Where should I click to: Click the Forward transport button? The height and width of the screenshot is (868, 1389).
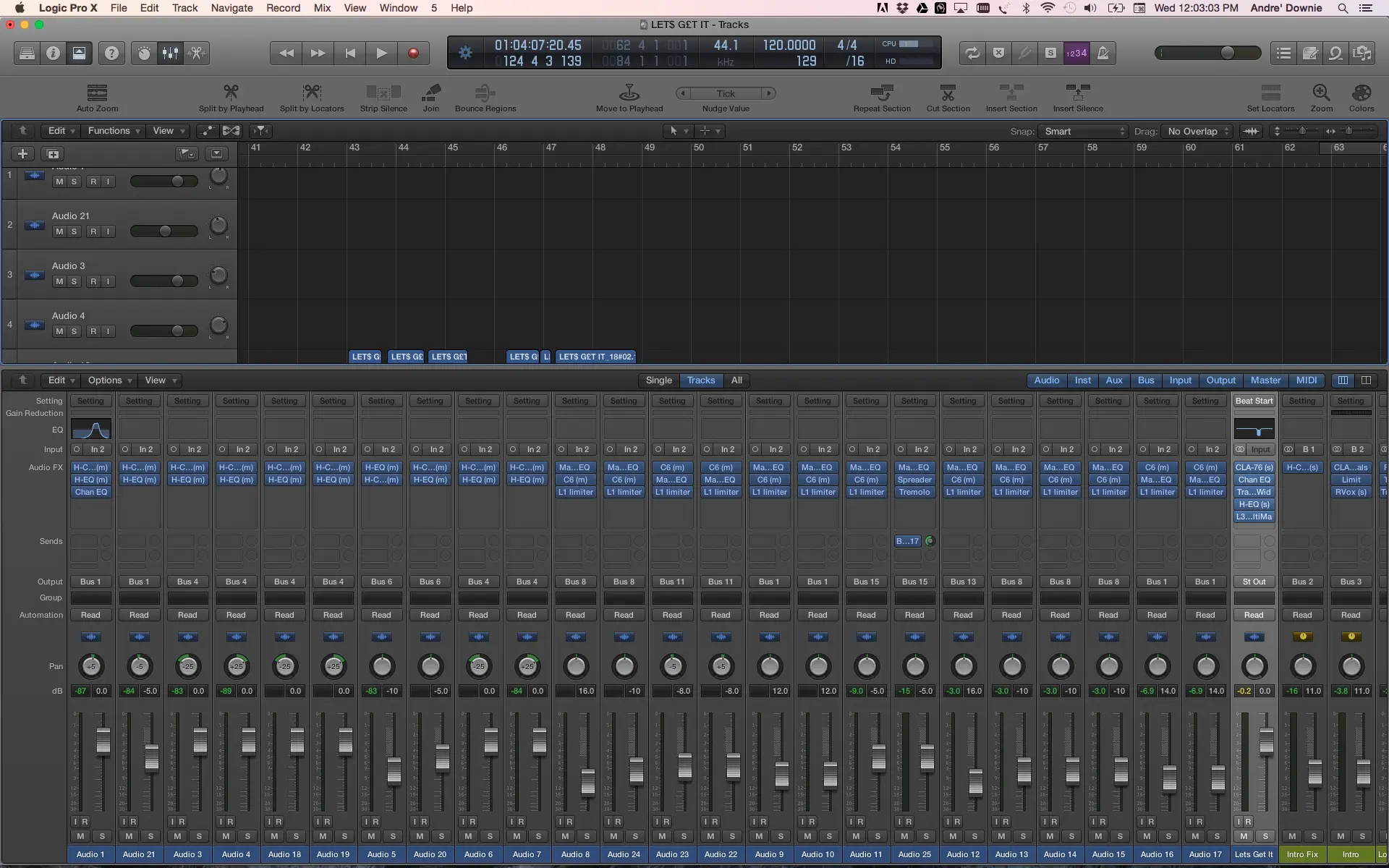click(318, 54)
